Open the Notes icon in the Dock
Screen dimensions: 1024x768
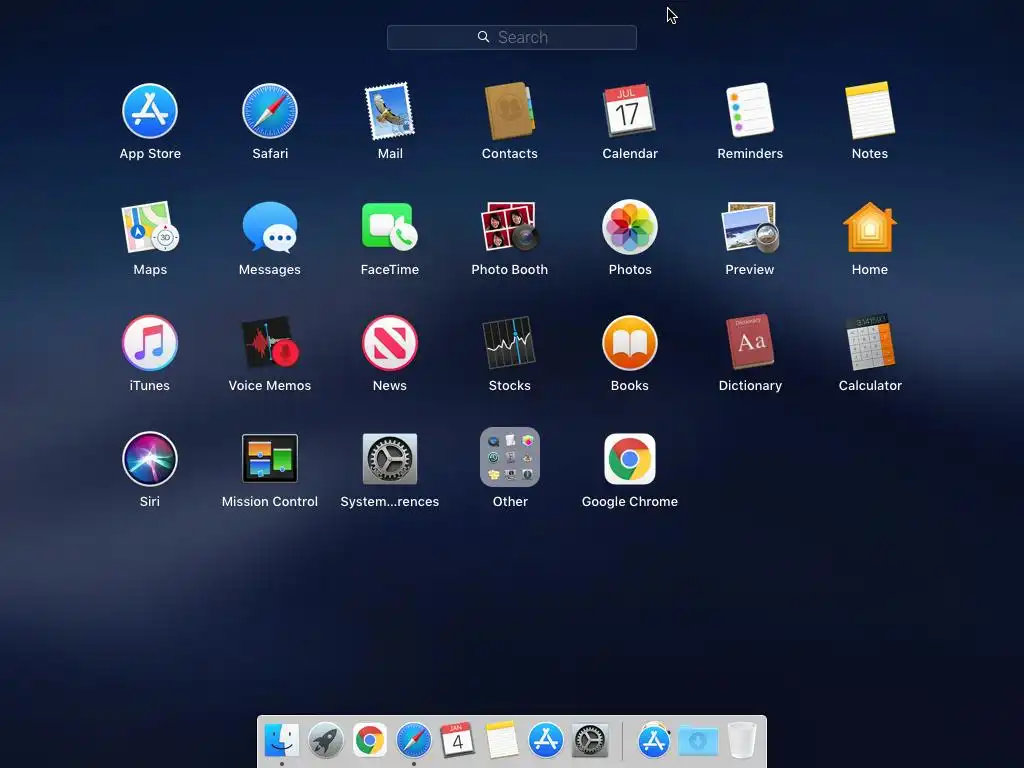[x=502, y=740]
